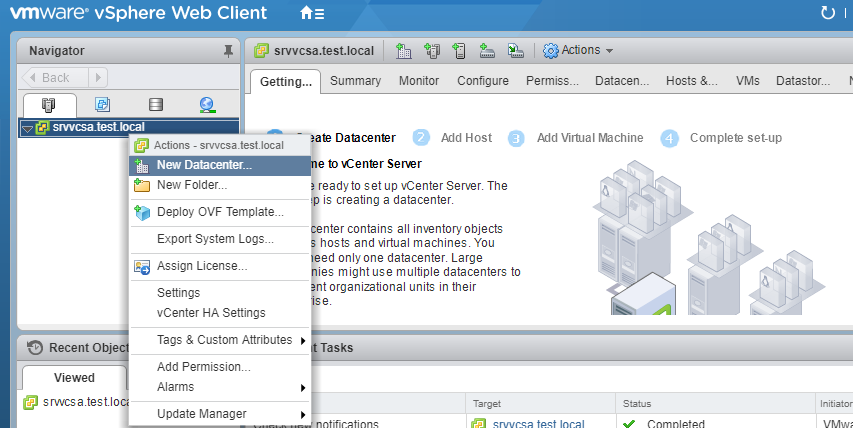
Task: Switch to Configure tab
Action: coord(483,81)
